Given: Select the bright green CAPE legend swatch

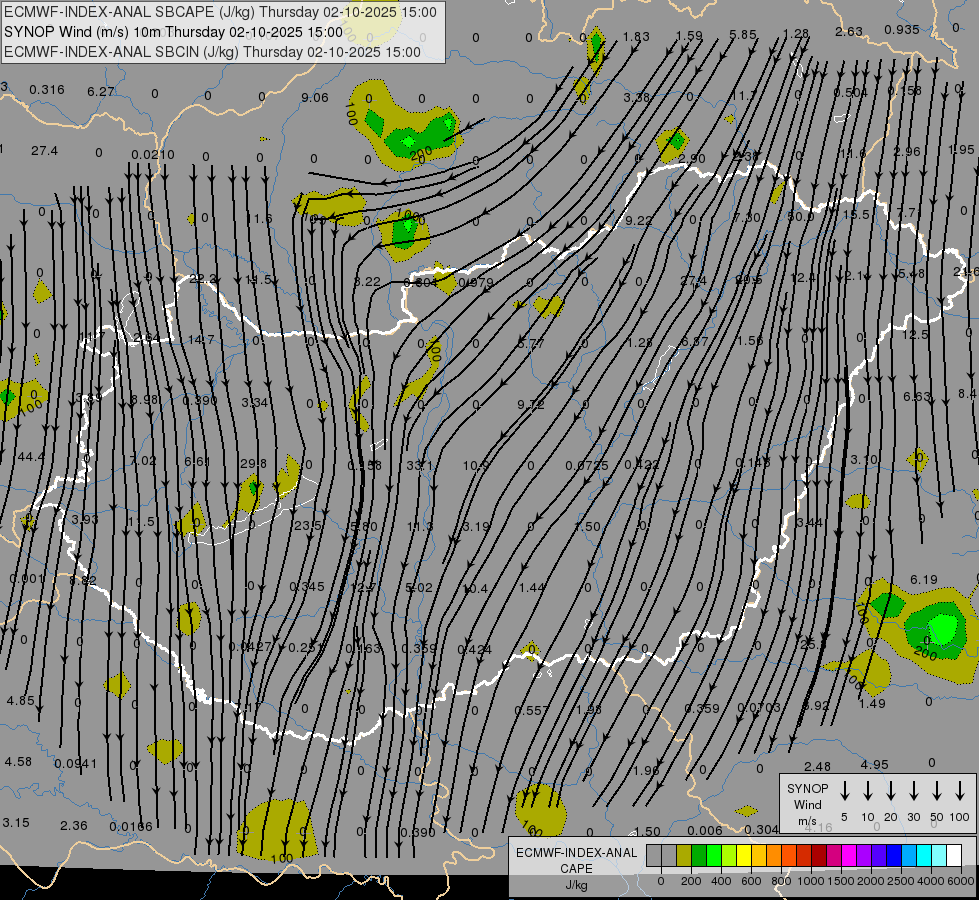Looking at the screenshot, I should [x=714, y=856].
